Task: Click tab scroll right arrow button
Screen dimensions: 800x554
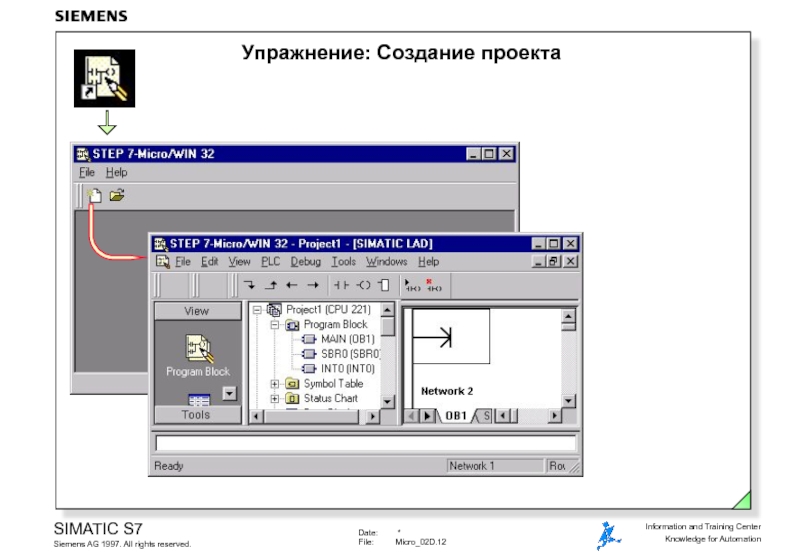Action: [x=427, y=416]
